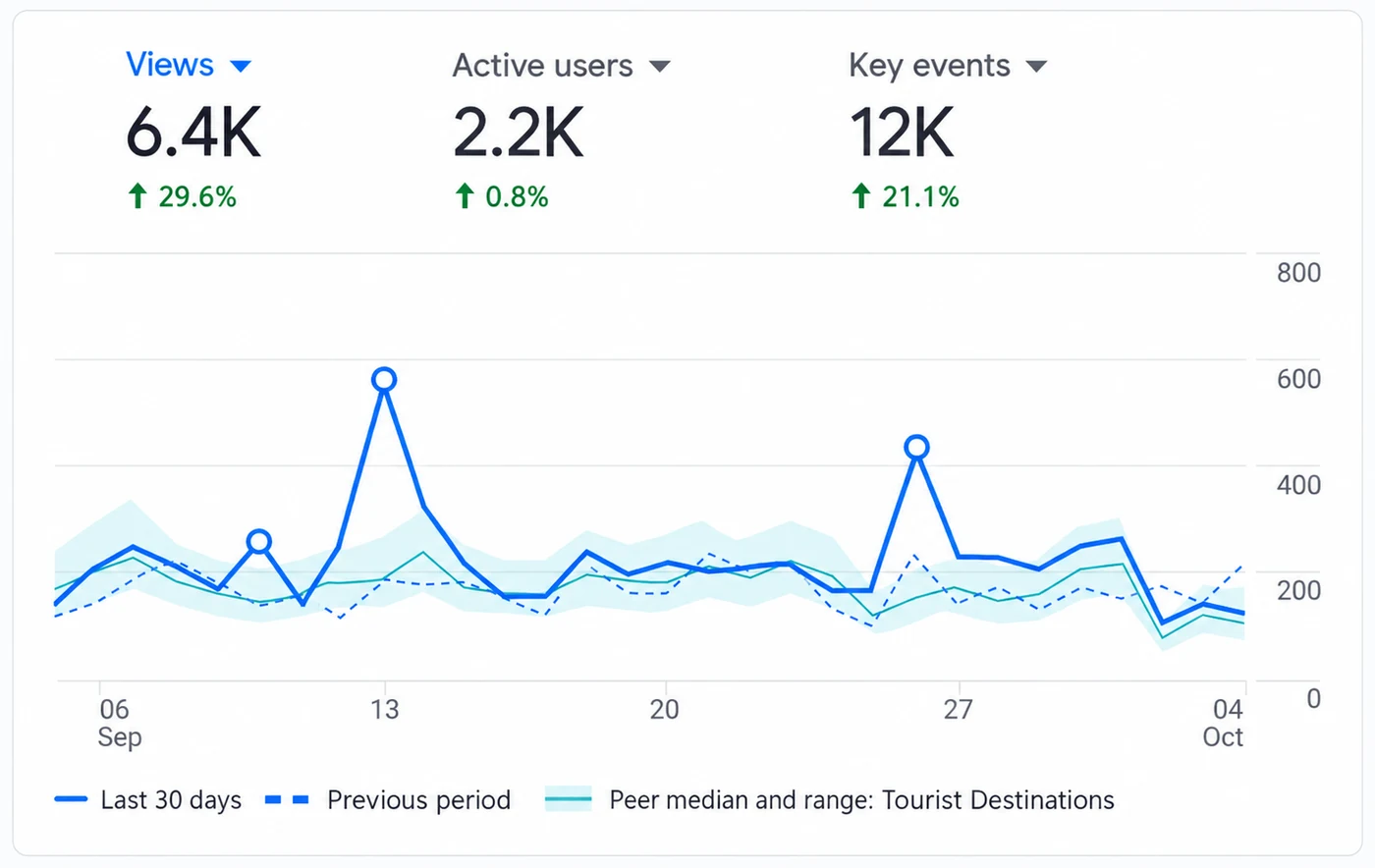Click the 2.2K active users total

519,133
